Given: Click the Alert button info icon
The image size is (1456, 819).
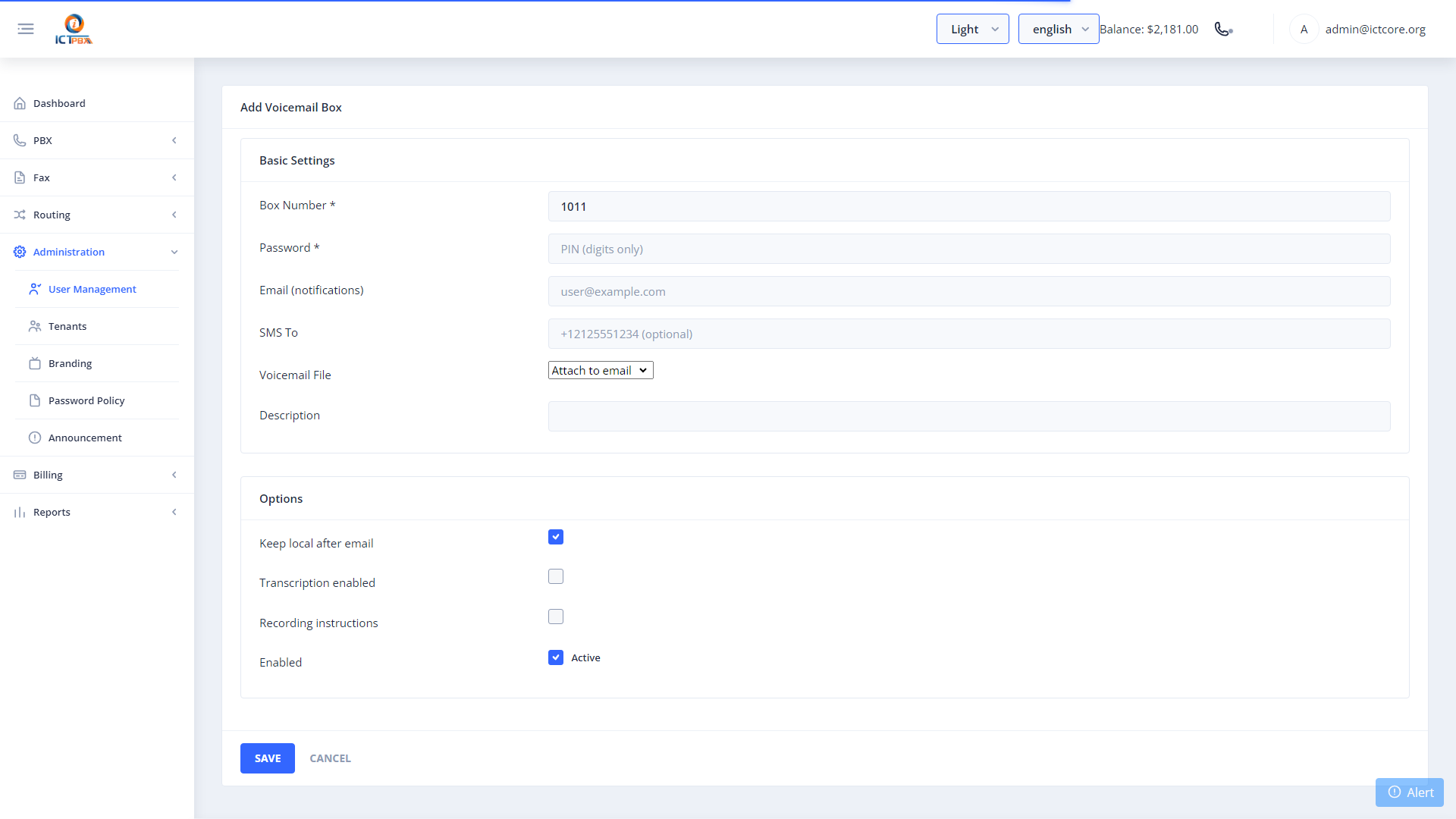Looking at the screenshot, I should 1394,792.
